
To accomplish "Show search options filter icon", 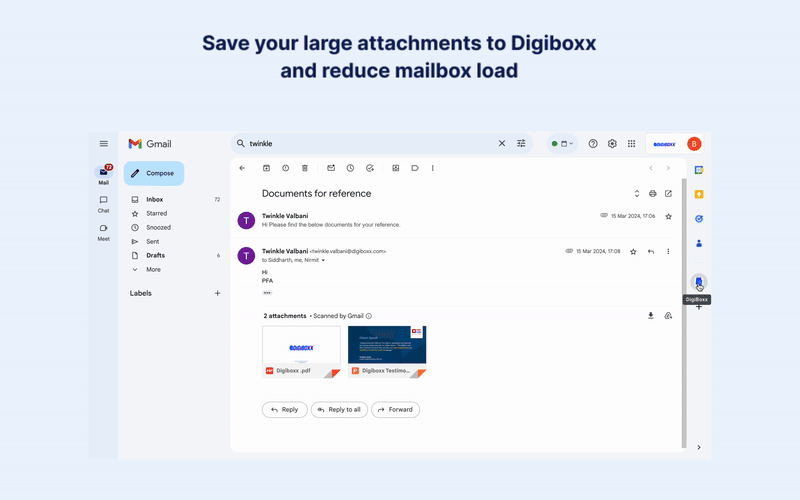I will [x=521, y=144].
